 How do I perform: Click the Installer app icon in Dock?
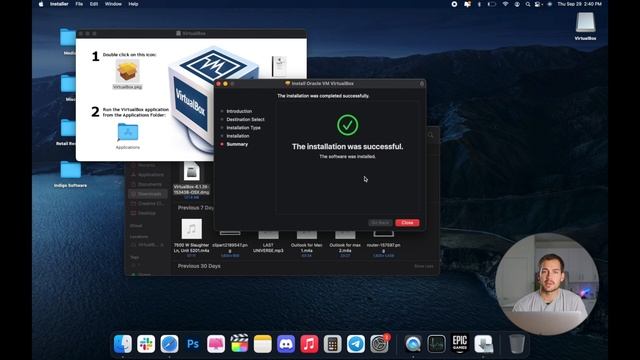[x=483, y=344]
